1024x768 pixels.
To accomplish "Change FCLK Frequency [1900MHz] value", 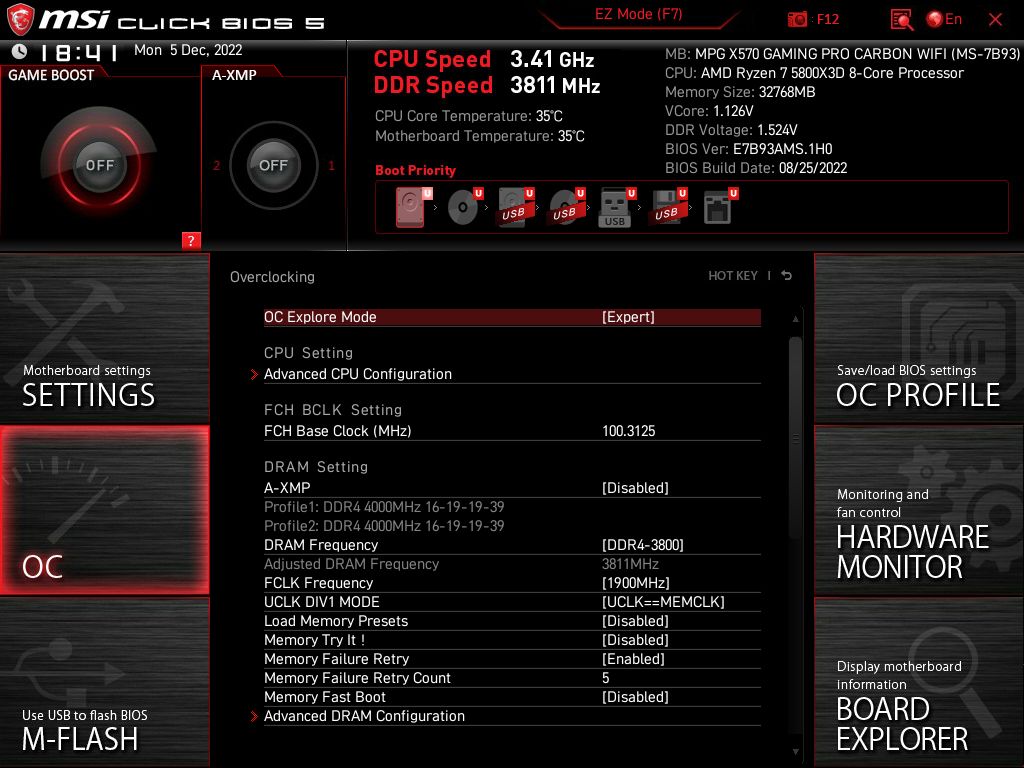I will point(635,583).
